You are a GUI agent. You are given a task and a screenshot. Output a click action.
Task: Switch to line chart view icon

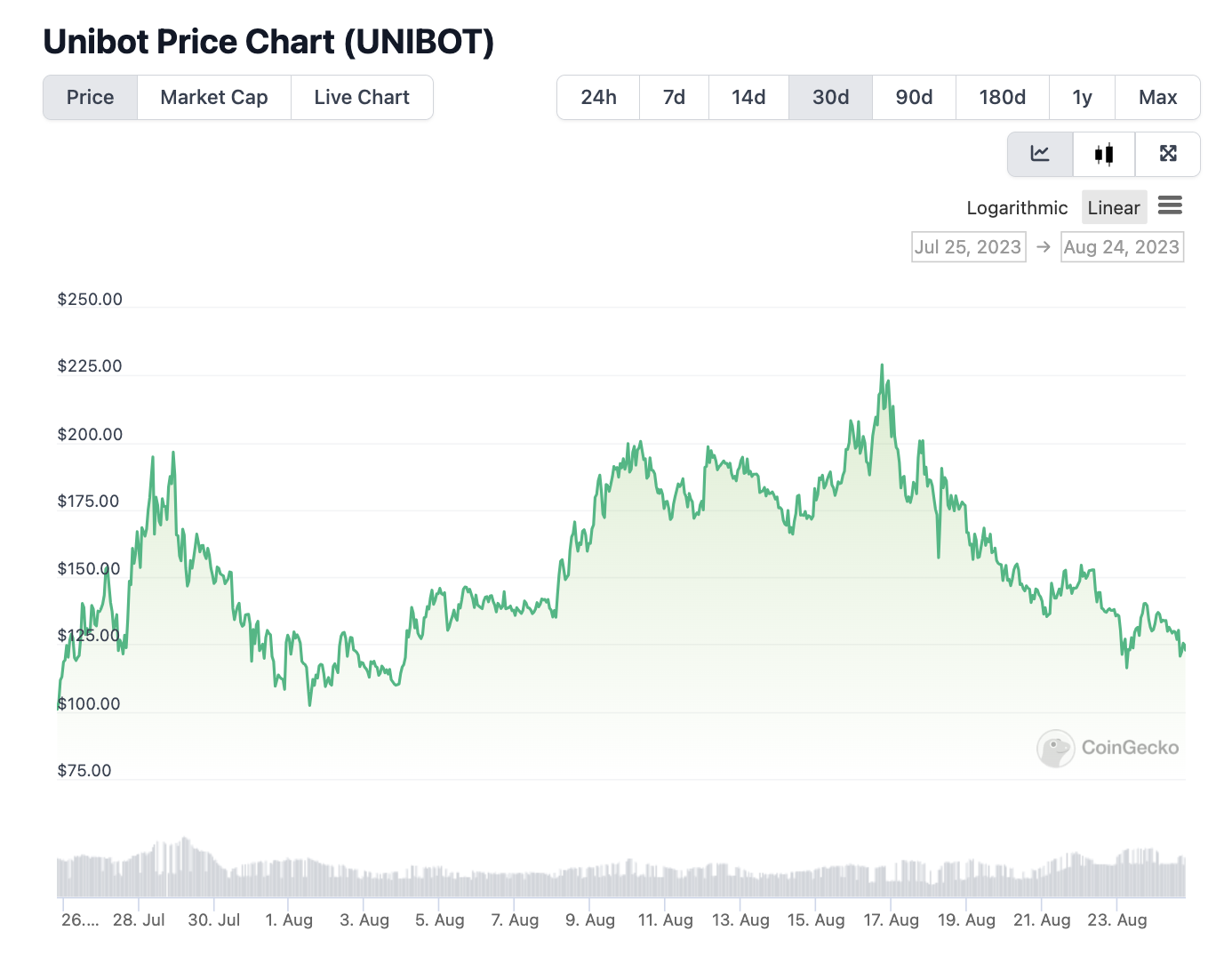(1040, 154)
